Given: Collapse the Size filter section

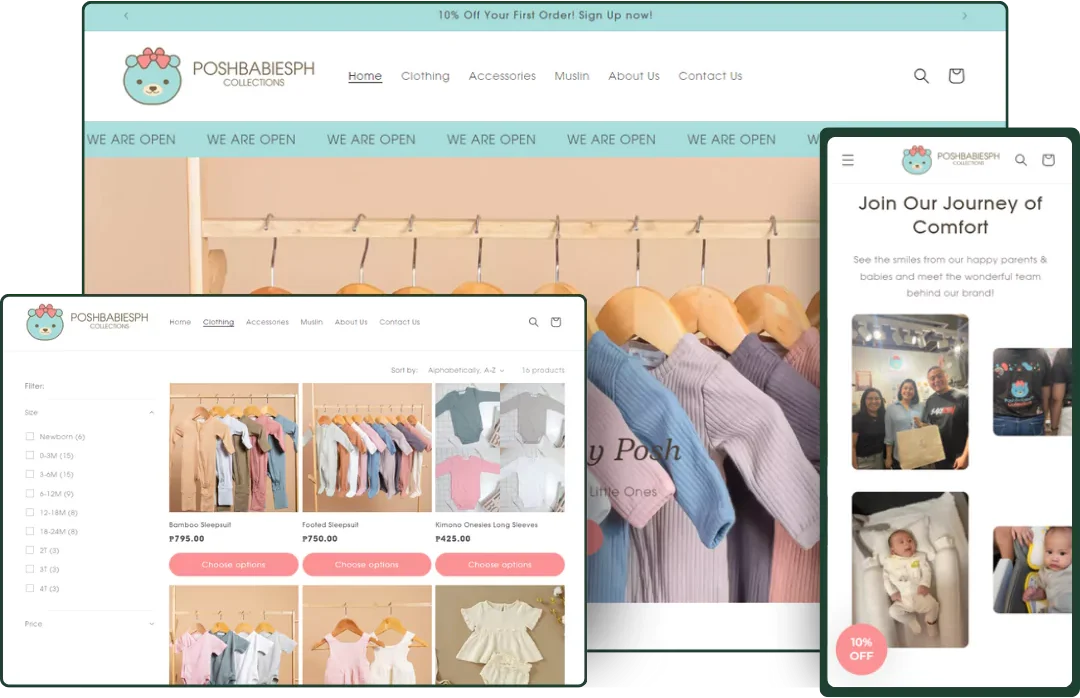Looking at the screenshot, I should pos(151,412).
